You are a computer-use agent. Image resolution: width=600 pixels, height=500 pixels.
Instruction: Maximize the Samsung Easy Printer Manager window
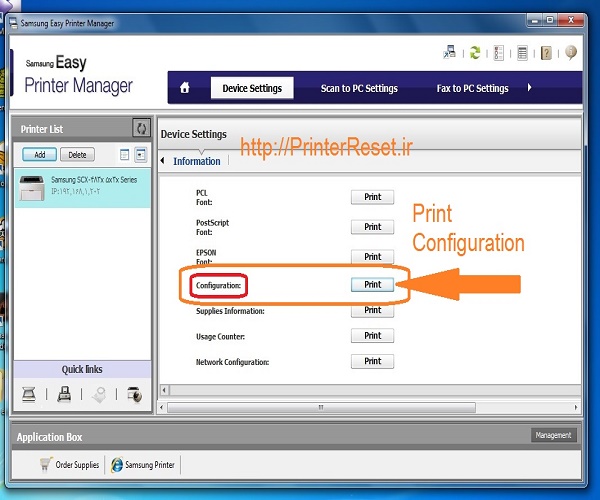(550, 20)
